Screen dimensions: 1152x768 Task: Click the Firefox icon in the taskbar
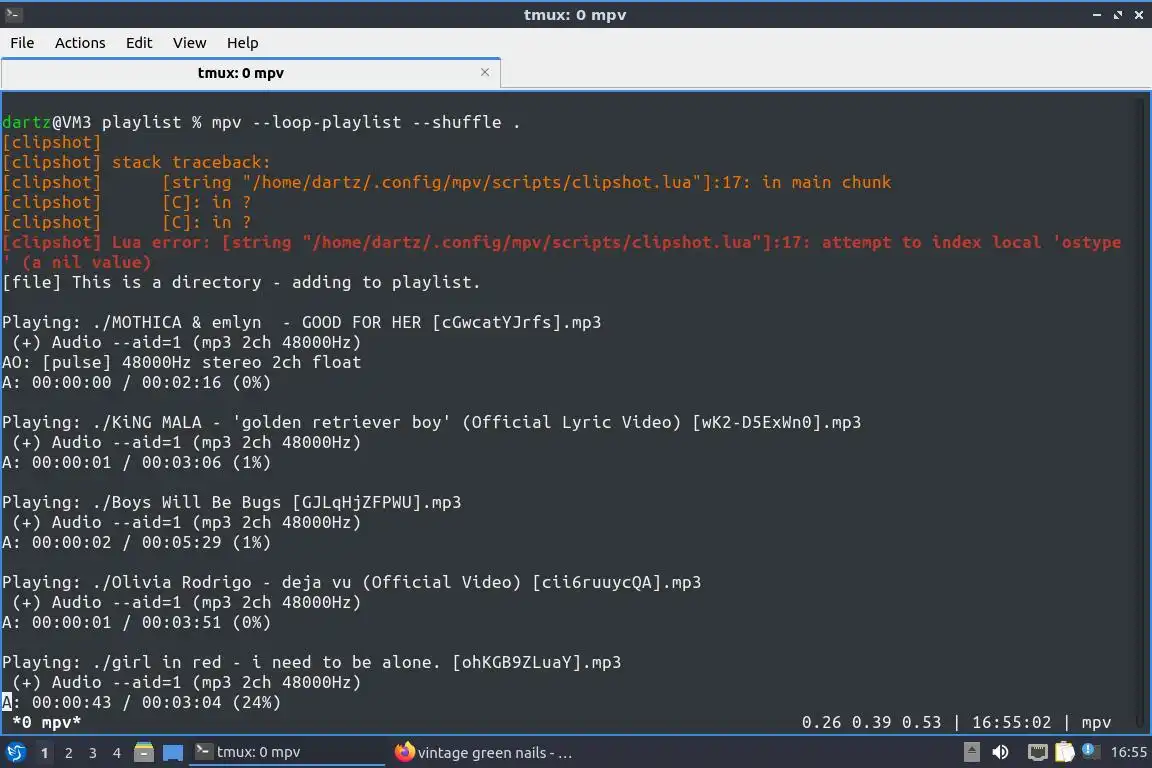click(404, 752)
